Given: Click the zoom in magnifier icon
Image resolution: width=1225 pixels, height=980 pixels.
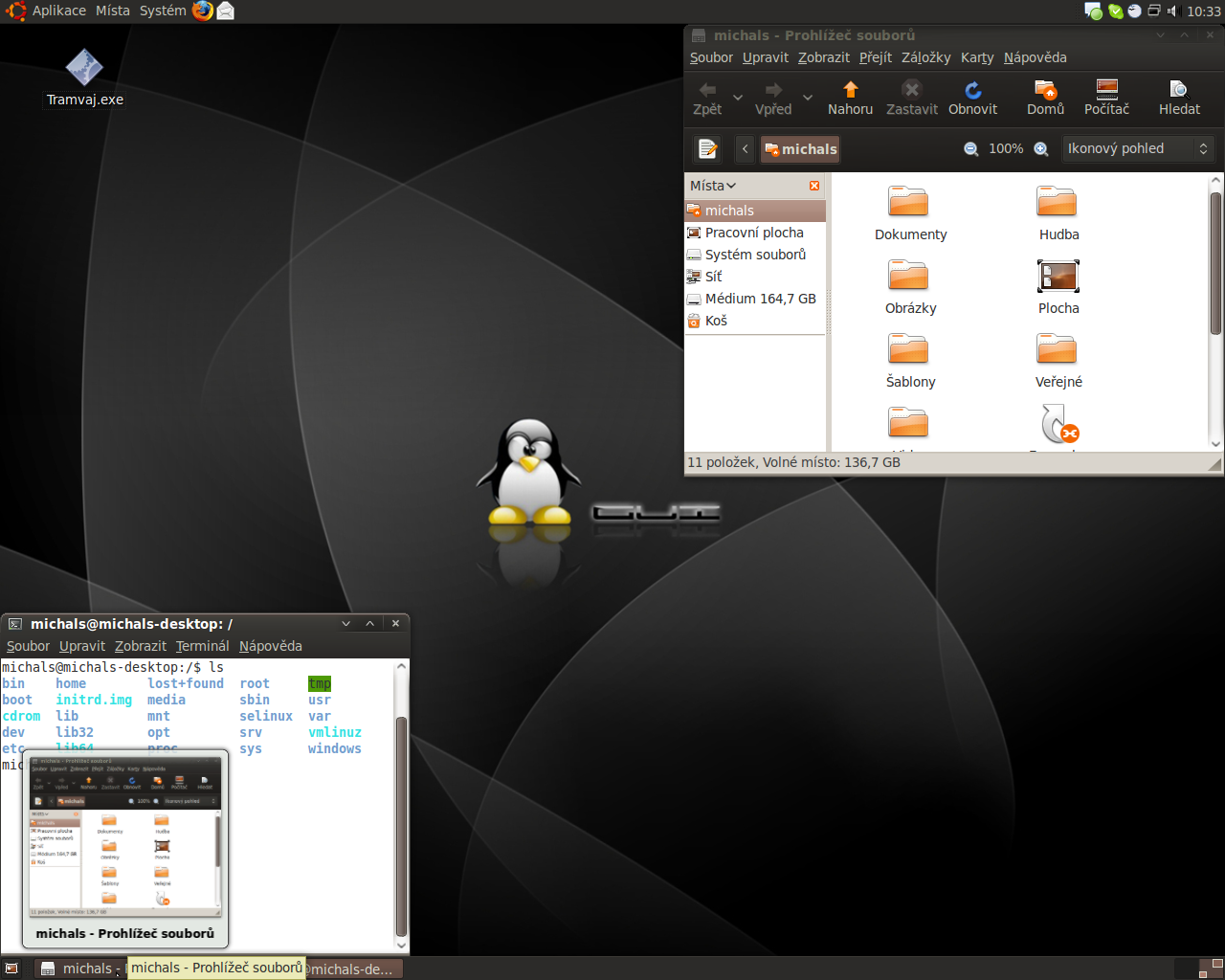Looking at the screenshot, I should (1041, 148).
